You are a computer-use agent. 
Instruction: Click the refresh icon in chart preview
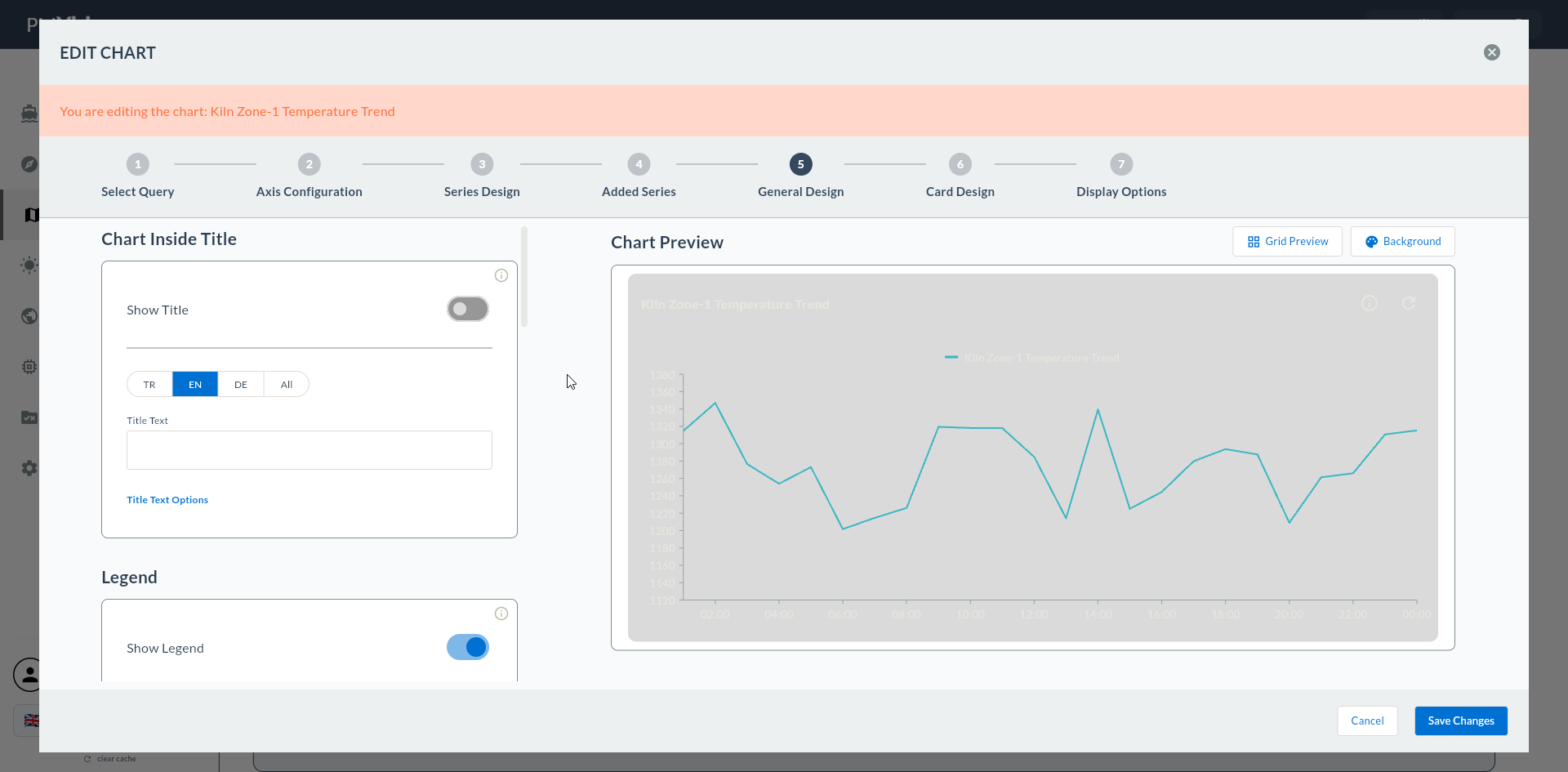pos(1409,303)
